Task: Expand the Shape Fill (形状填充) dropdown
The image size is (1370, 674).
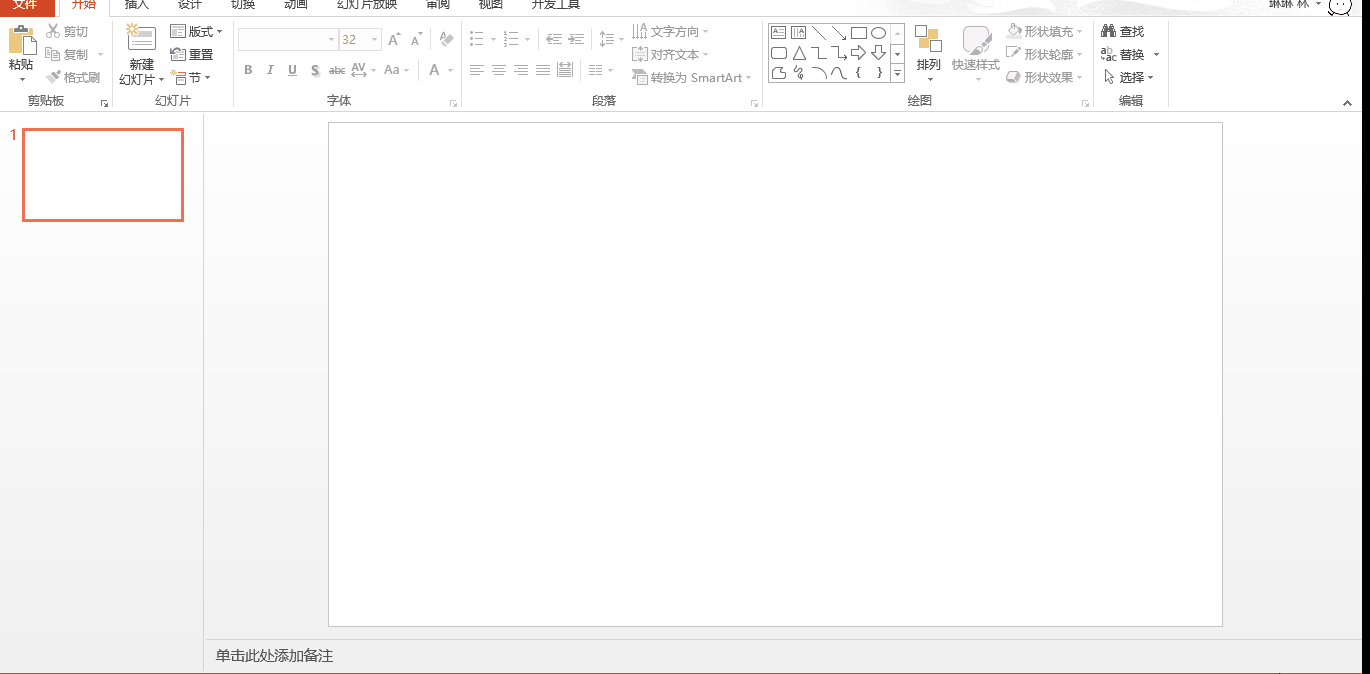Action: pos(1081,31)
